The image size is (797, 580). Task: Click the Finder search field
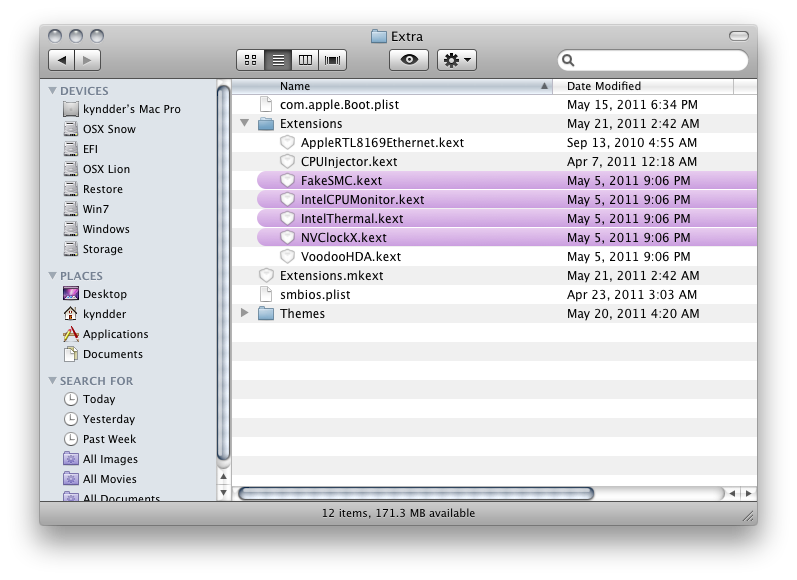point(653,60)
